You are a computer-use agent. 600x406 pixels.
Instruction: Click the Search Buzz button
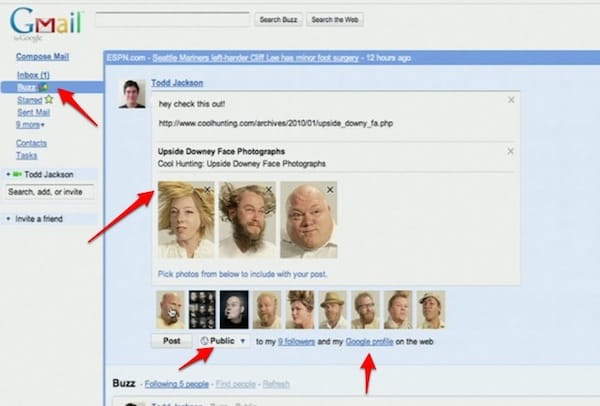(278, 19)
